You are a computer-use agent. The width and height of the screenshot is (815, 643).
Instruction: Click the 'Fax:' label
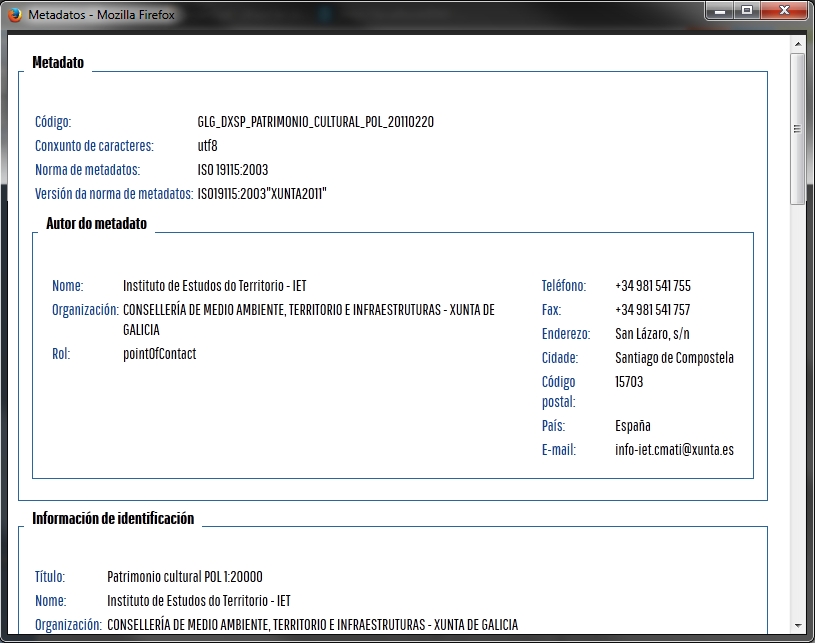click(x=551, y=309)
